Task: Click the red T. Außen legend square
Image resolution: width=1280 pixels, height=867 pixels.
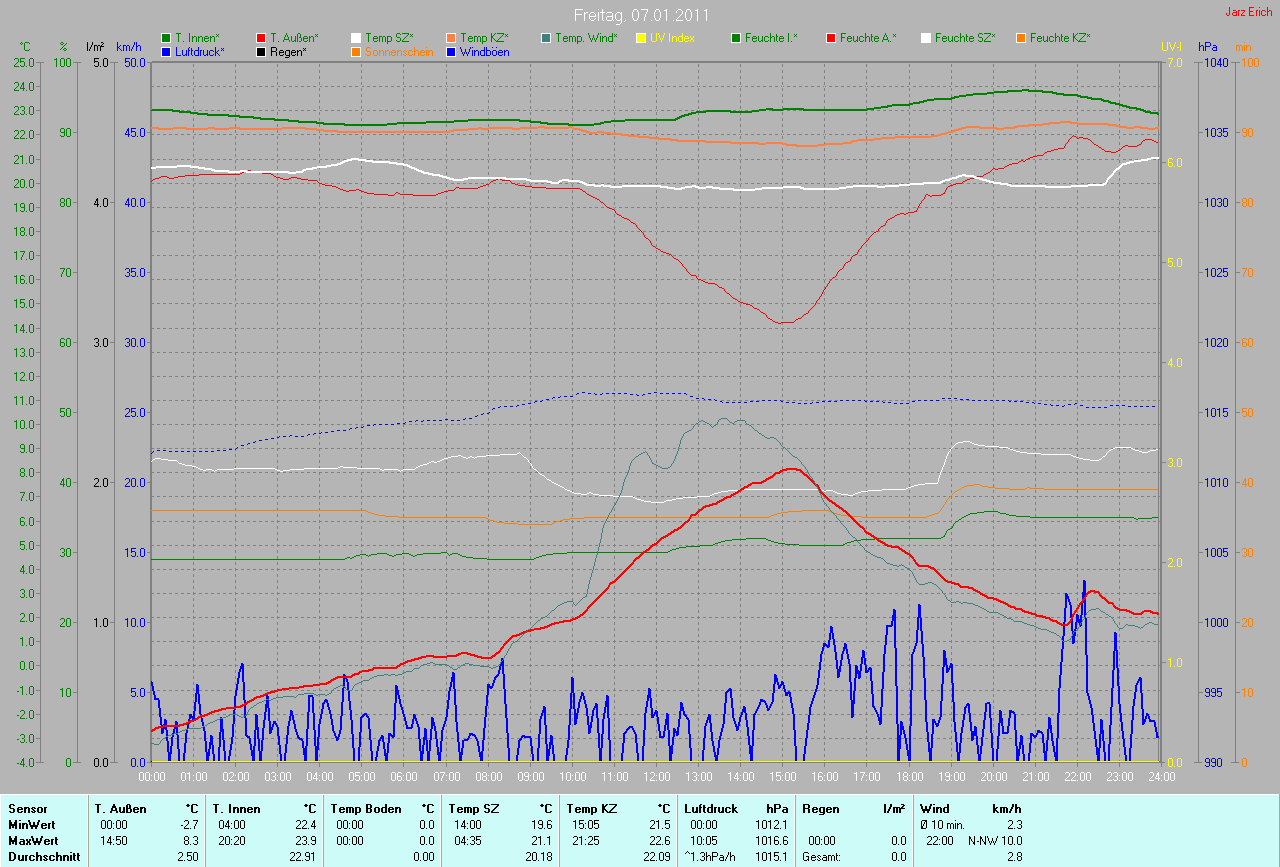Action: 261,38
